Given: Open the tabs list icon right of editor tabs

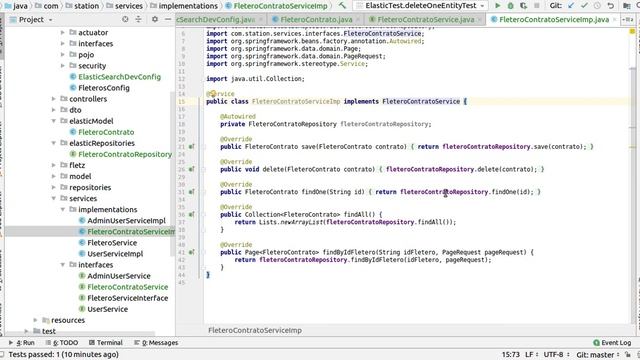Looking at the screenshot, I should [628, 20].
